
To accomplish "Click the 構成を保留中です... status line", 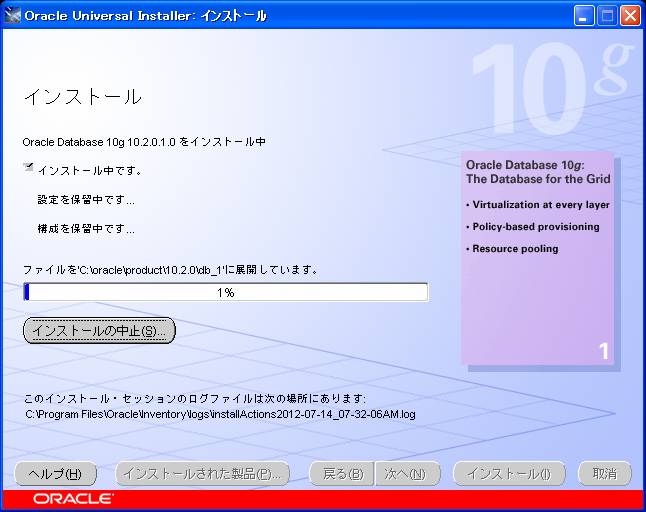I will pyautogui.click(x=86, y=229).
